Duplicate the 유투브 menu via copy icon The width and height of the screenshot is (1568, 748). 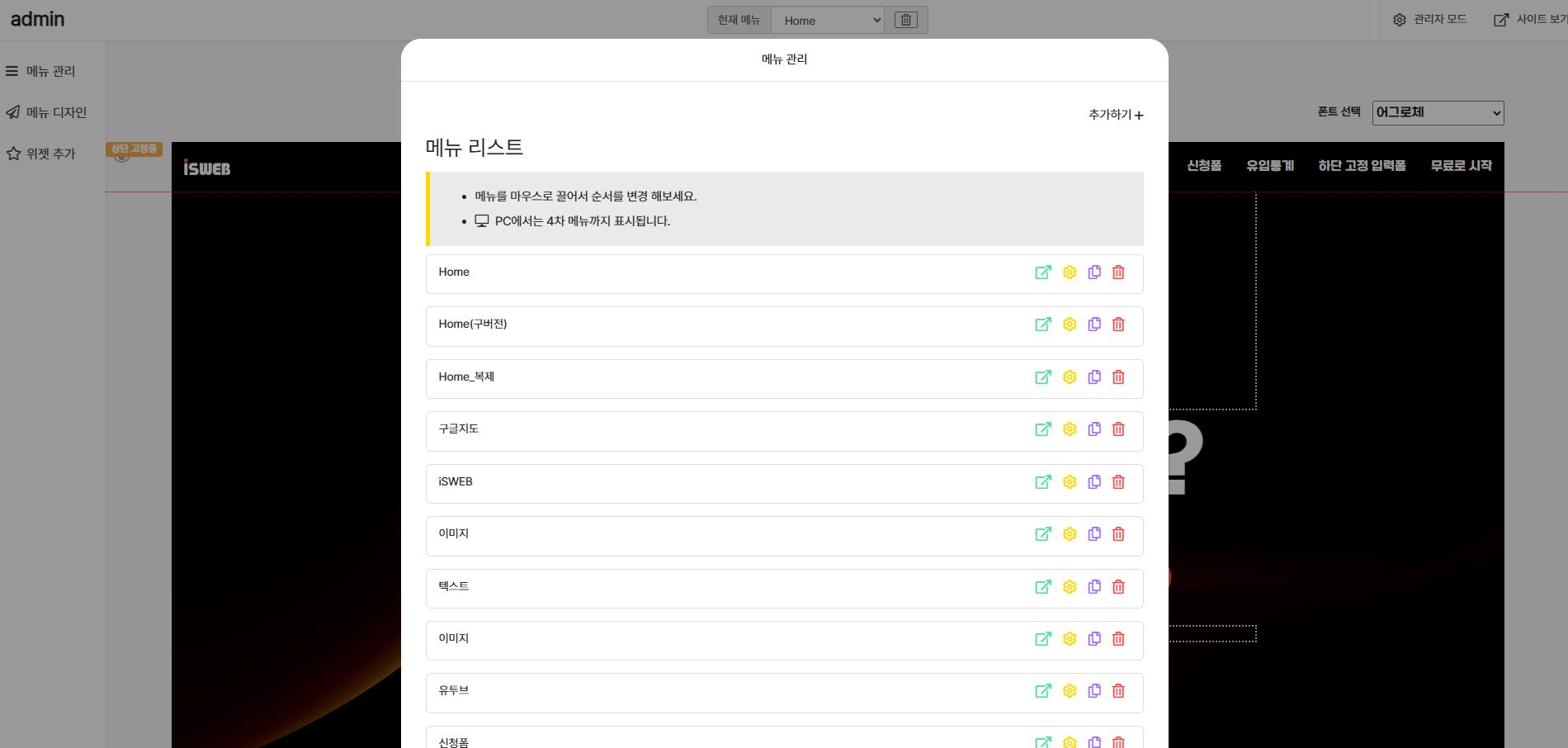(x=1094, y=691)
